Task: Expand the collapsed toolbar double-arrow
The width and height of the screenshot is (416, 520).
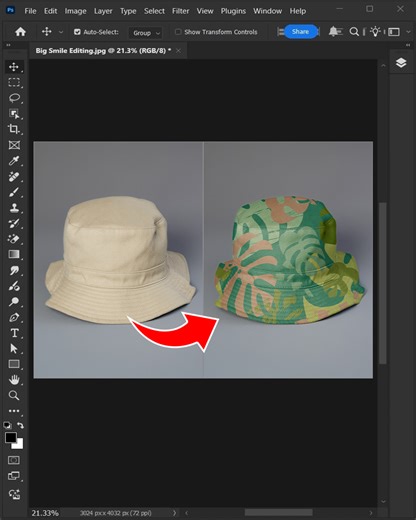Action: click(x=8, y=45)
